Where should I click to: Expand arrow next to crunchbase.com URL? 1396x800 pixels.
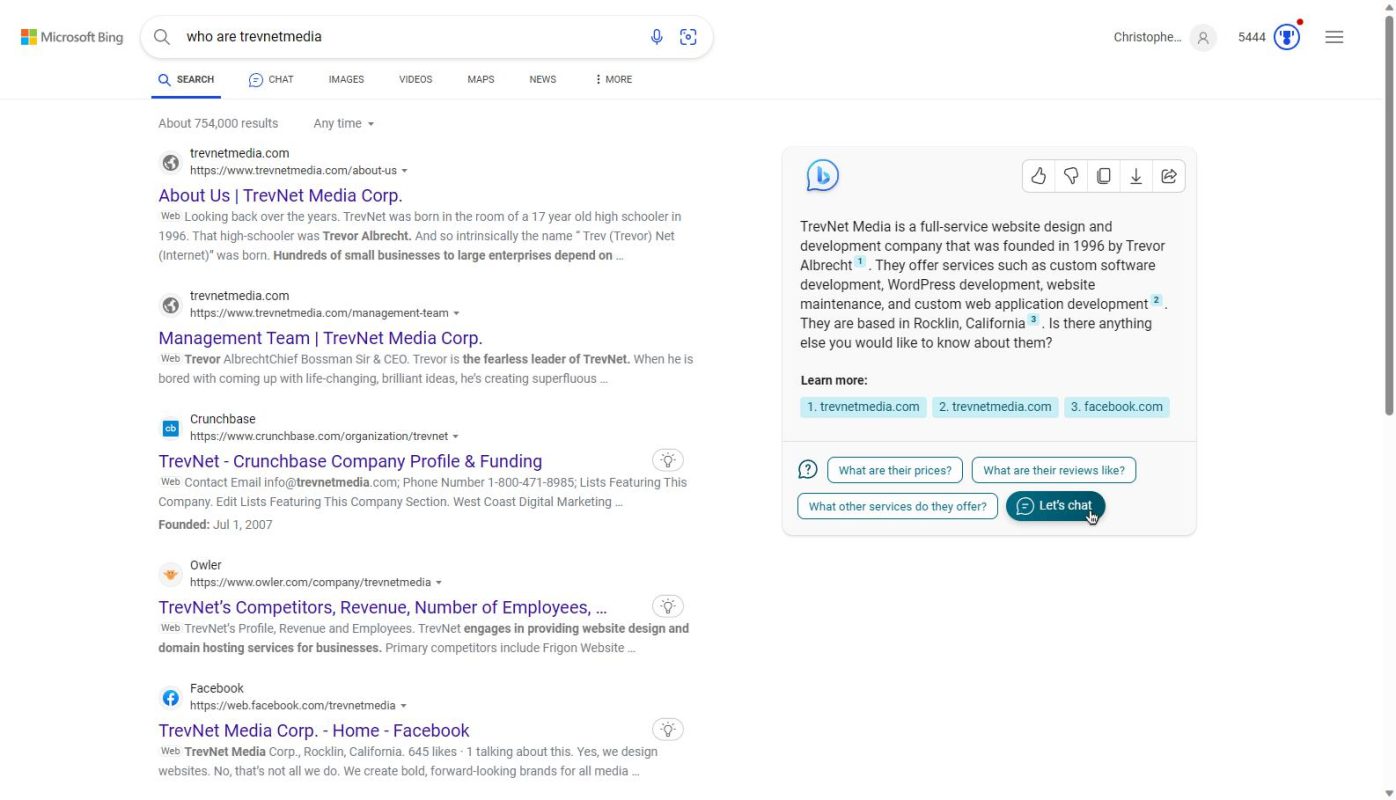[x=456, y=437]
